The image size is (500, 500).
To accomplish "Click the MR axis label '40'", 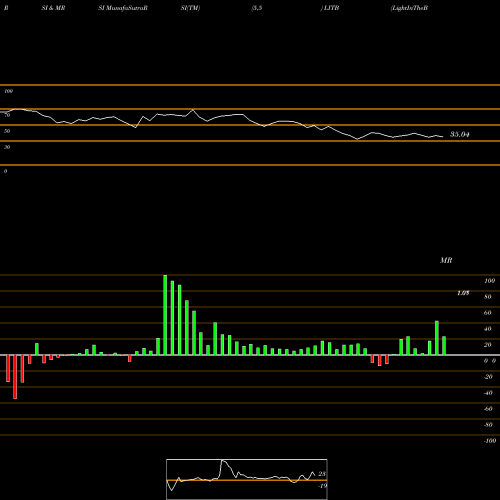I will [x=488, y=329].
